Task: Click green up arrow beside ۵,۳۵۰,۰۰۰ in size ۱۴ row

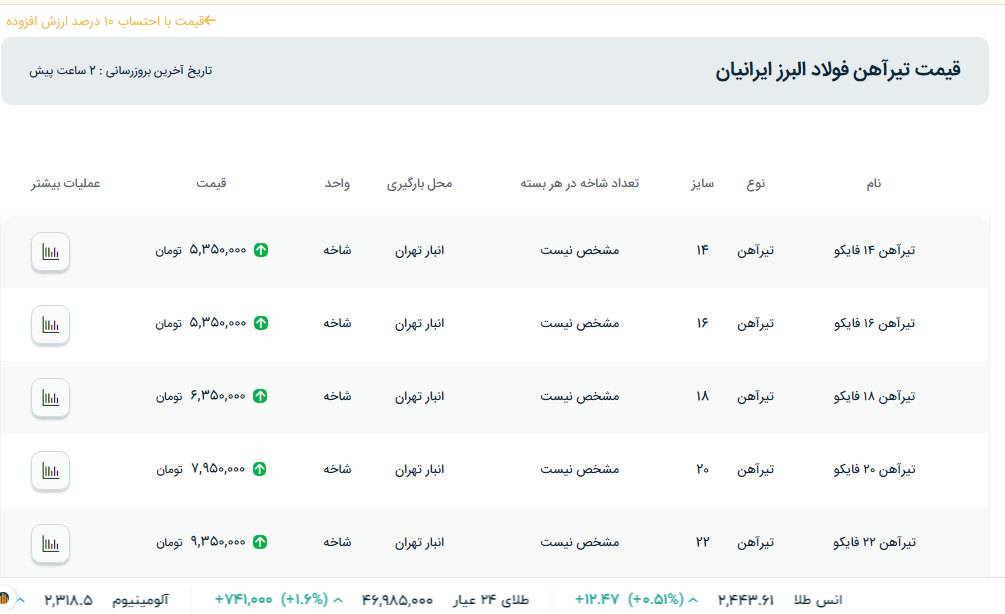Action: [261, 250]
